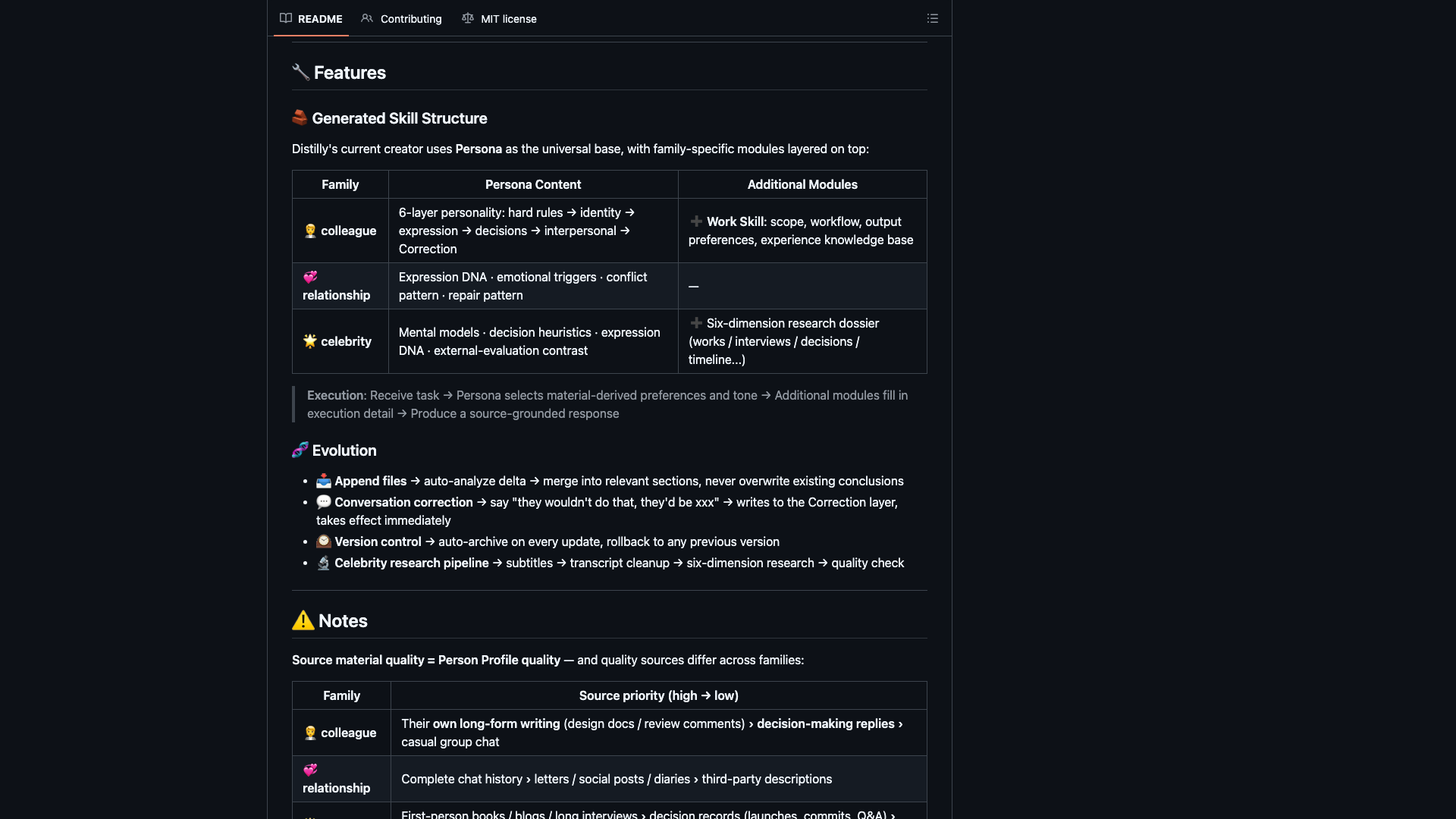Click 'Complete chat history' source priority cell
This screenshot has width=1456, height=819.
659,779
